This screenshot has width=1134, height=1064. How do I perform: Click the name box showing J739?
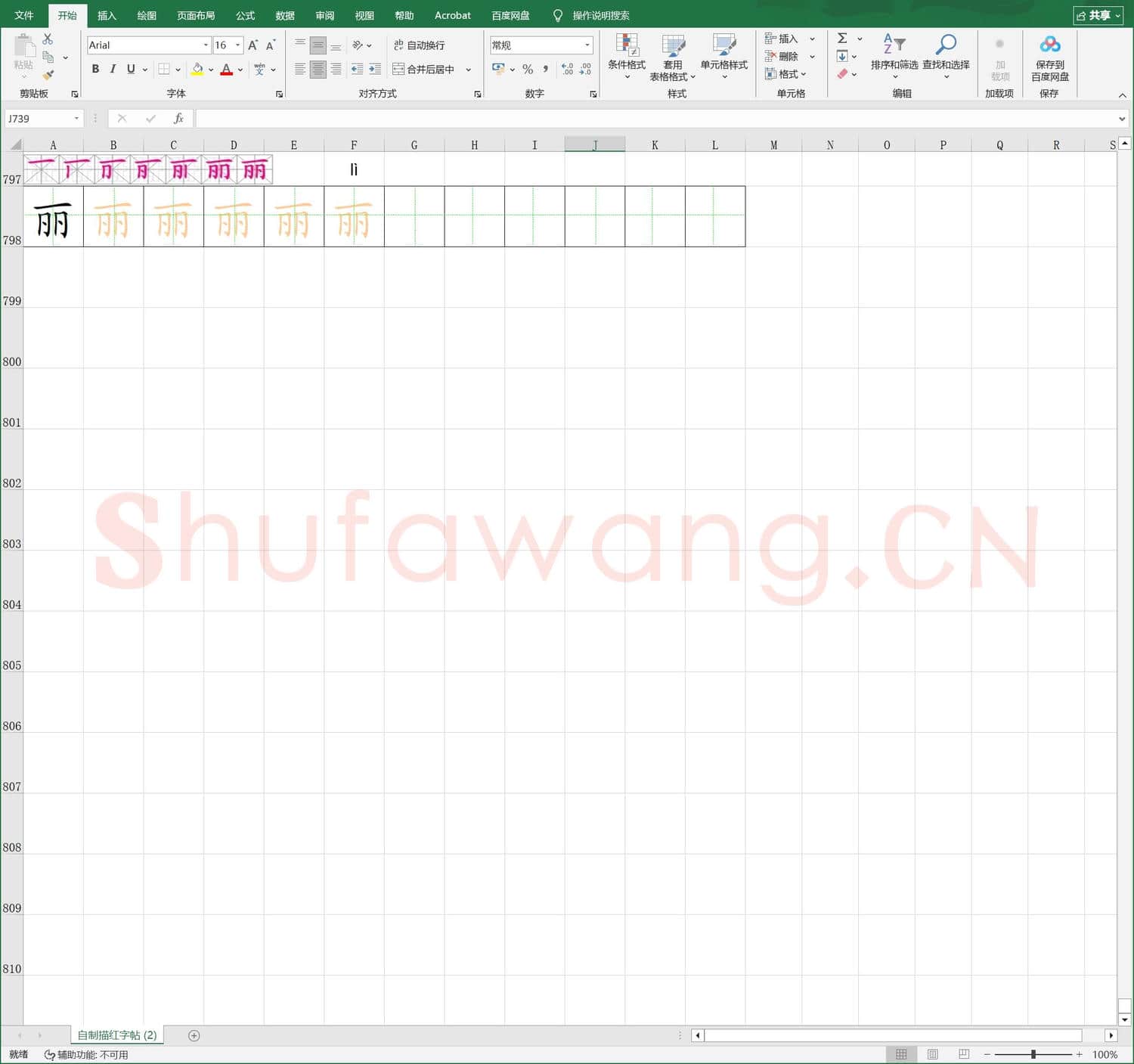(x=43, y=119)
